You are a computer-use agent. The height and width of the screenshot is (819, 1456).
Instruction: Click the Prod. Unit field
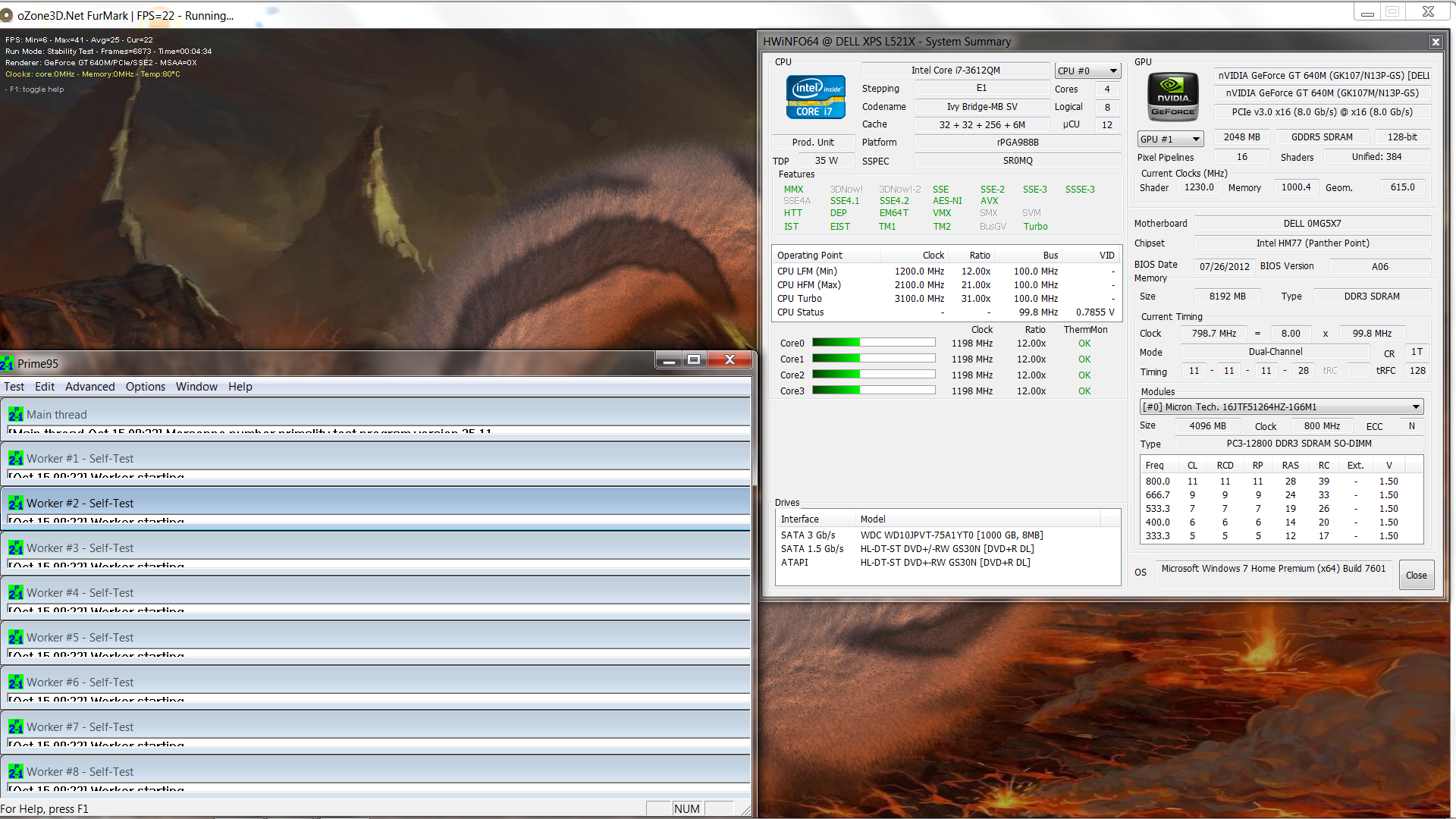pyautogui.click(x=813, y=143)
